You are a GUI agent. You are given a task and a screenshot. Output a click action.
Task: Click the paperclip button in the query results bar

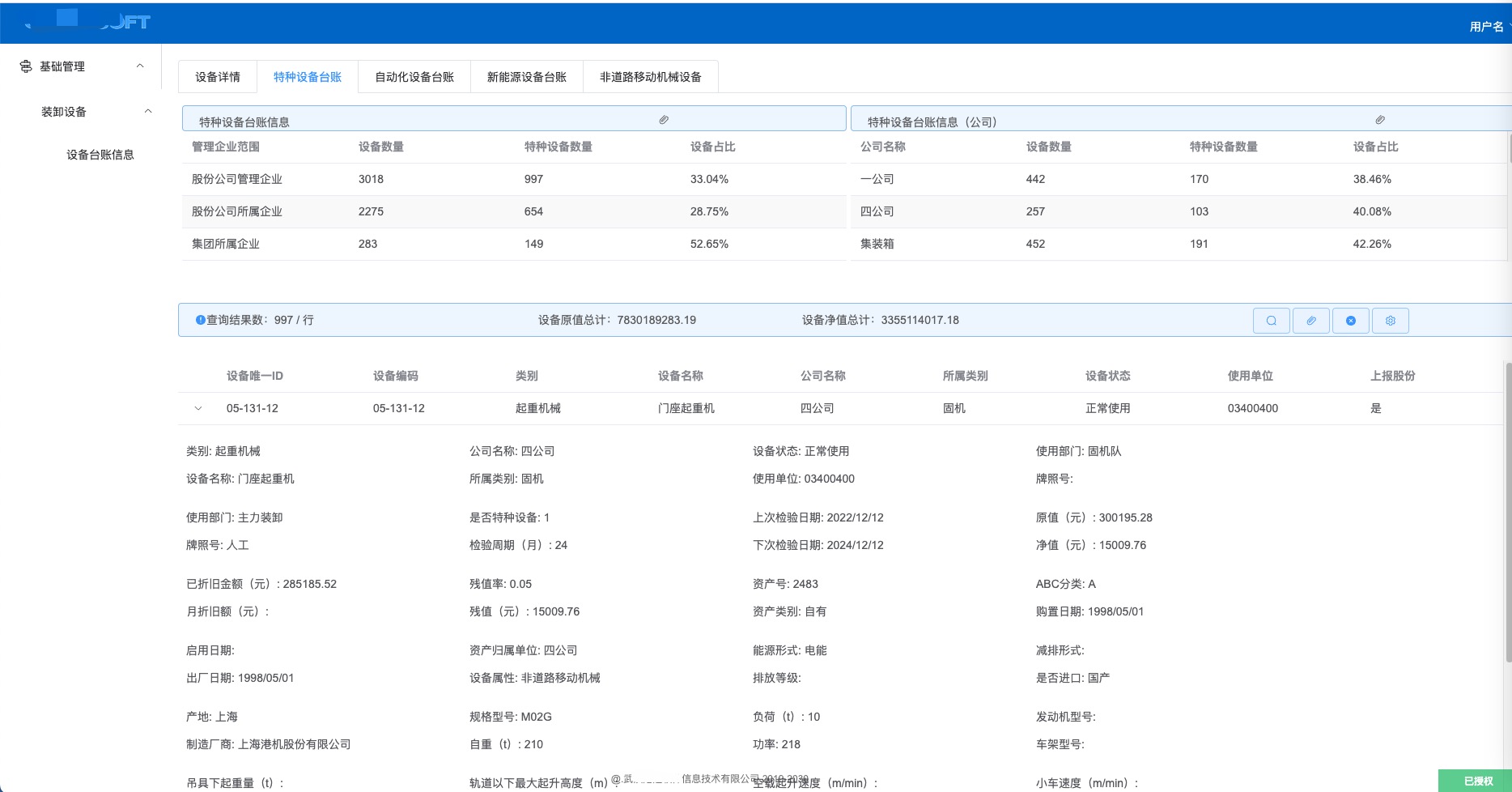point(1311,321)
